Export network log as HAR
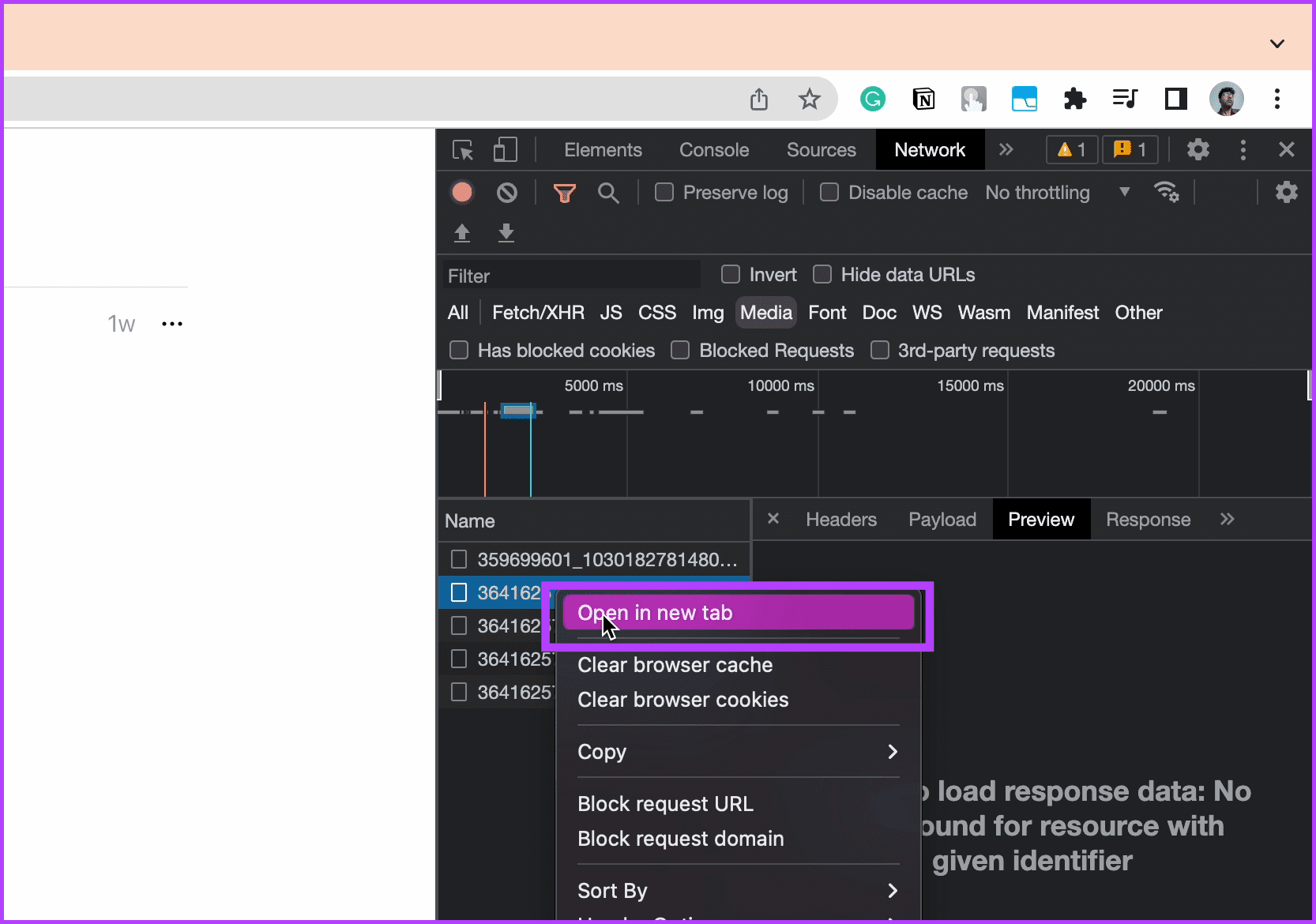Screen dimensions: 1316x924 click(506, 233)
